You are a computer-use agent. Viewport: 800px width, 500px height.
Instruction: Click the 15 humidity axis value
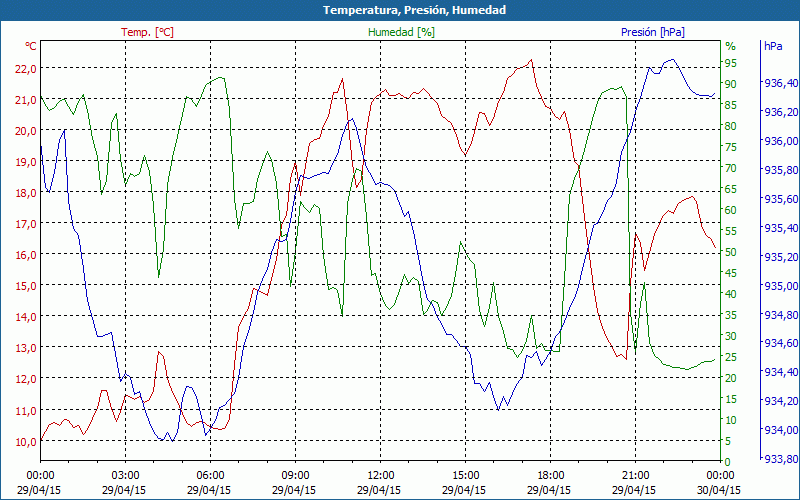(731, 399)
